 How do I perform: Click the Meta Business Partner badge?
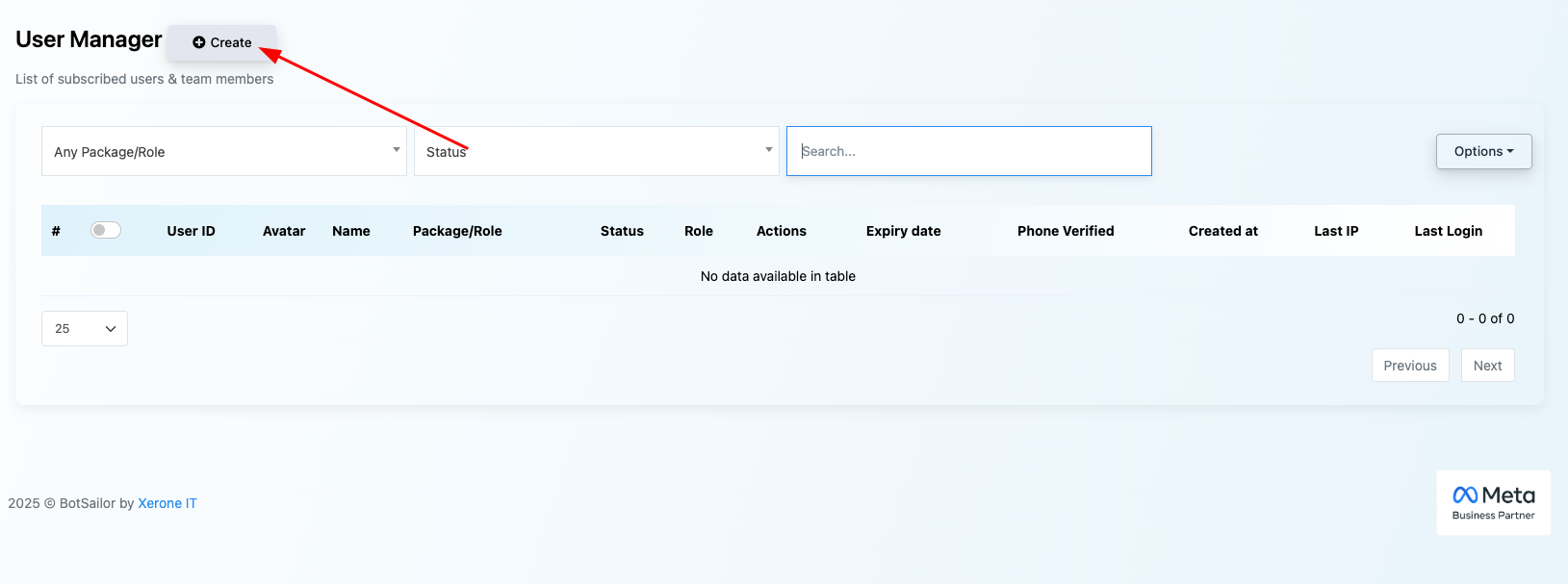coord(1493,502)
